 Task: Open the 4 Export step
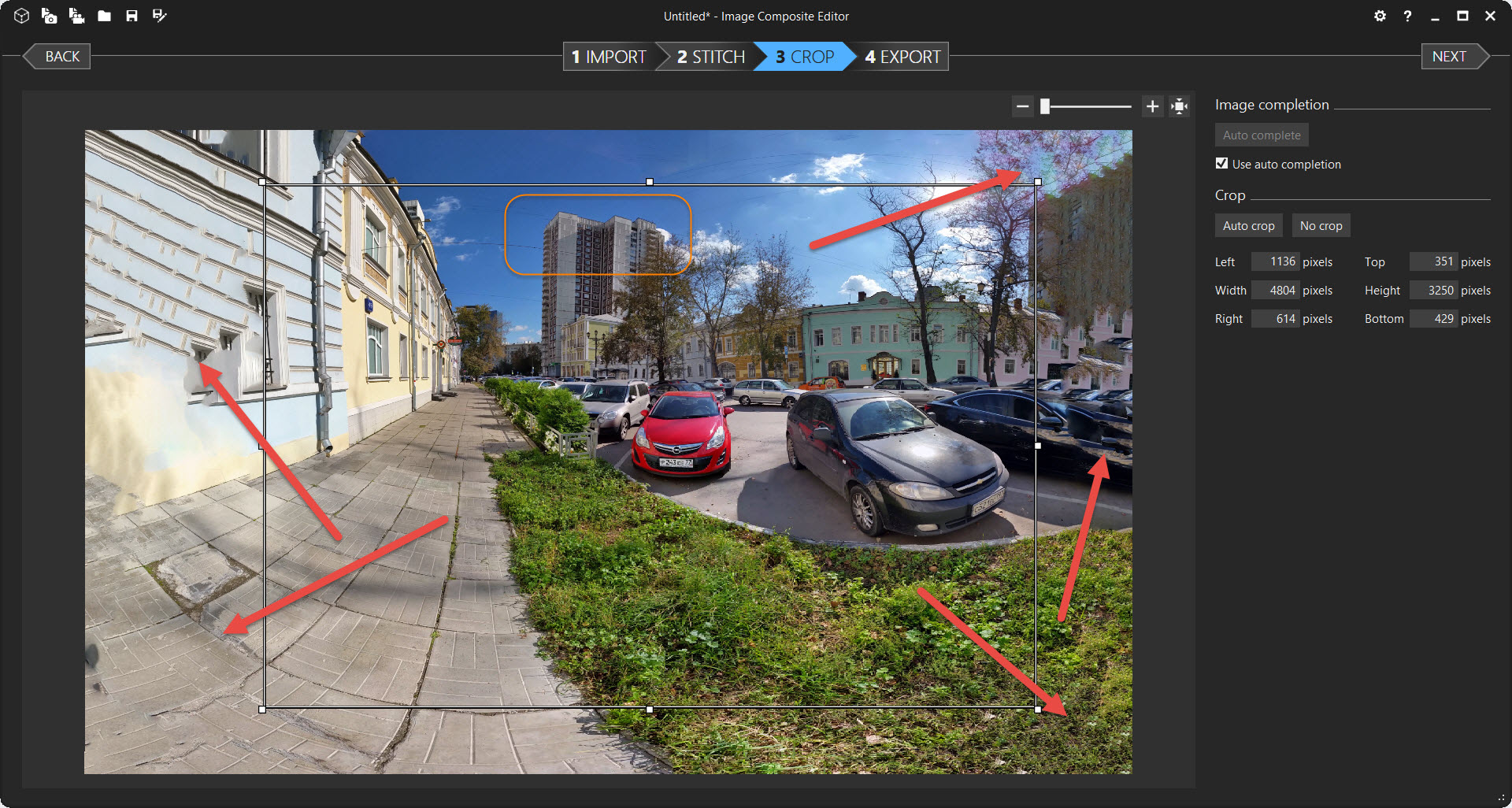point(902,57)
